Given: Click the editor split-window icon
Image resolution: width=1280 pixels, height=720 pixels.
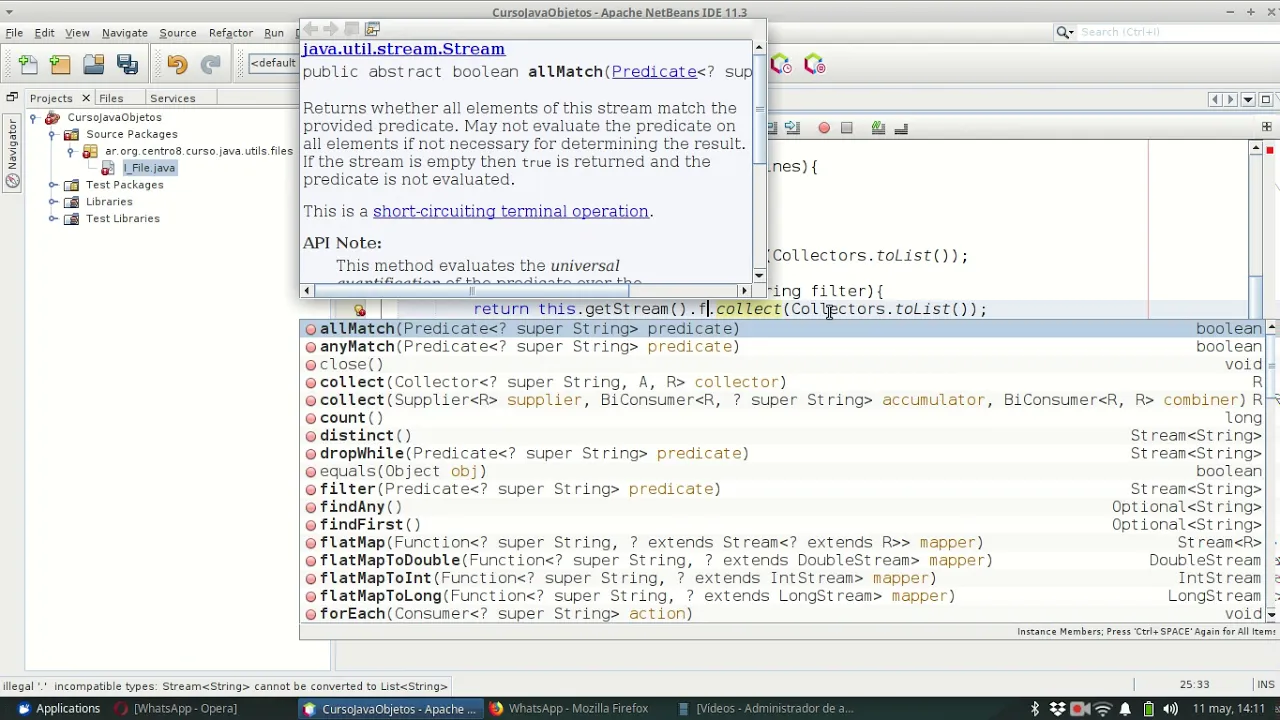Looking at the screenshot, I should tap(1266, 127).
